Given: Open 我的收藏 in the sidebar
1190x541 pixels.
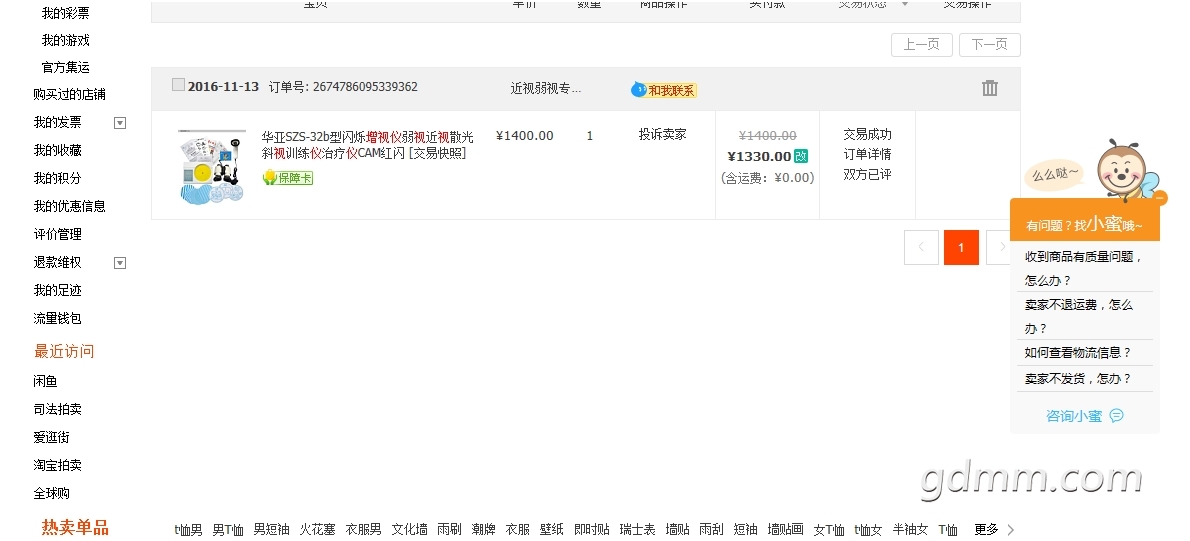Looking at the screenshot, I should point(57,150).
